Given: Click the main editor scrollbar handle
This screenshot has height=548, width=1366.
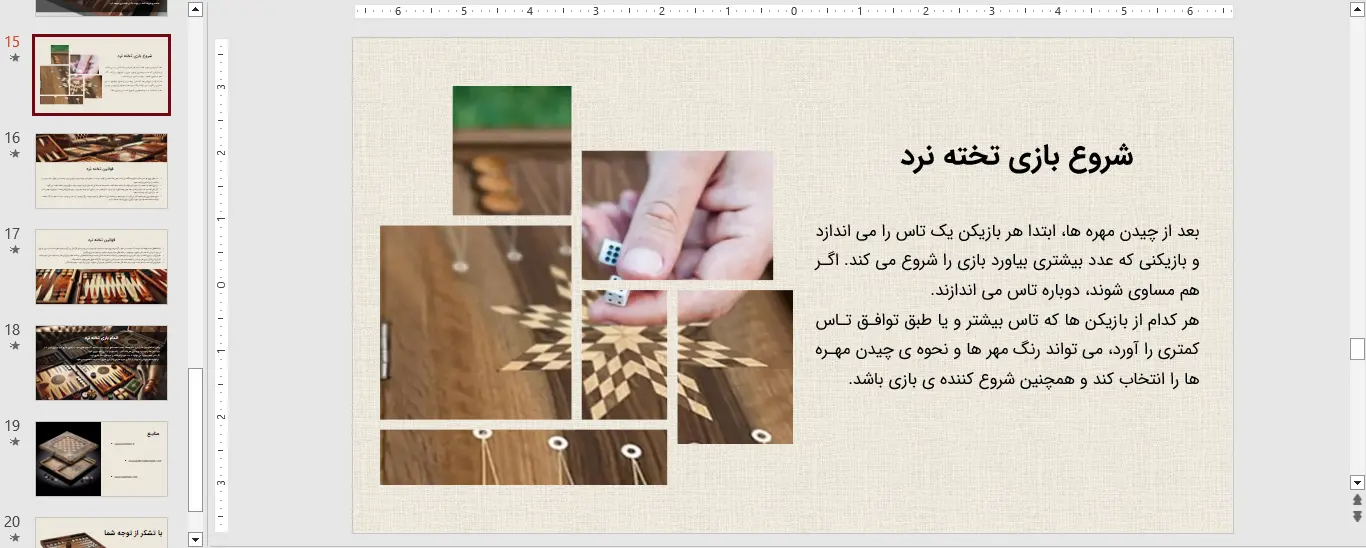Looking at the screenshot, I should pyautogui.click(x=1357, y=349).
